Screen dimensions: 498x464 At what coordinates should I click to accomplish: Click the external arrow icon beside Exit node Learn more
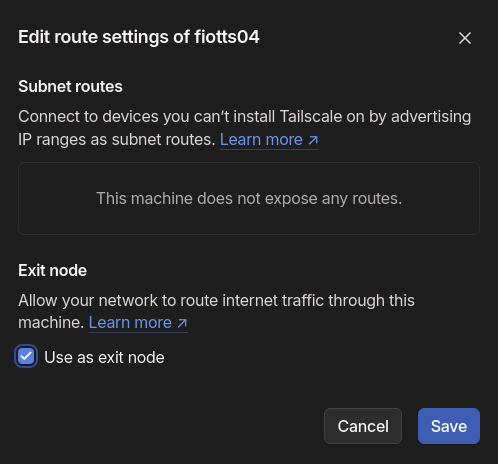click(x=182, y=323)
